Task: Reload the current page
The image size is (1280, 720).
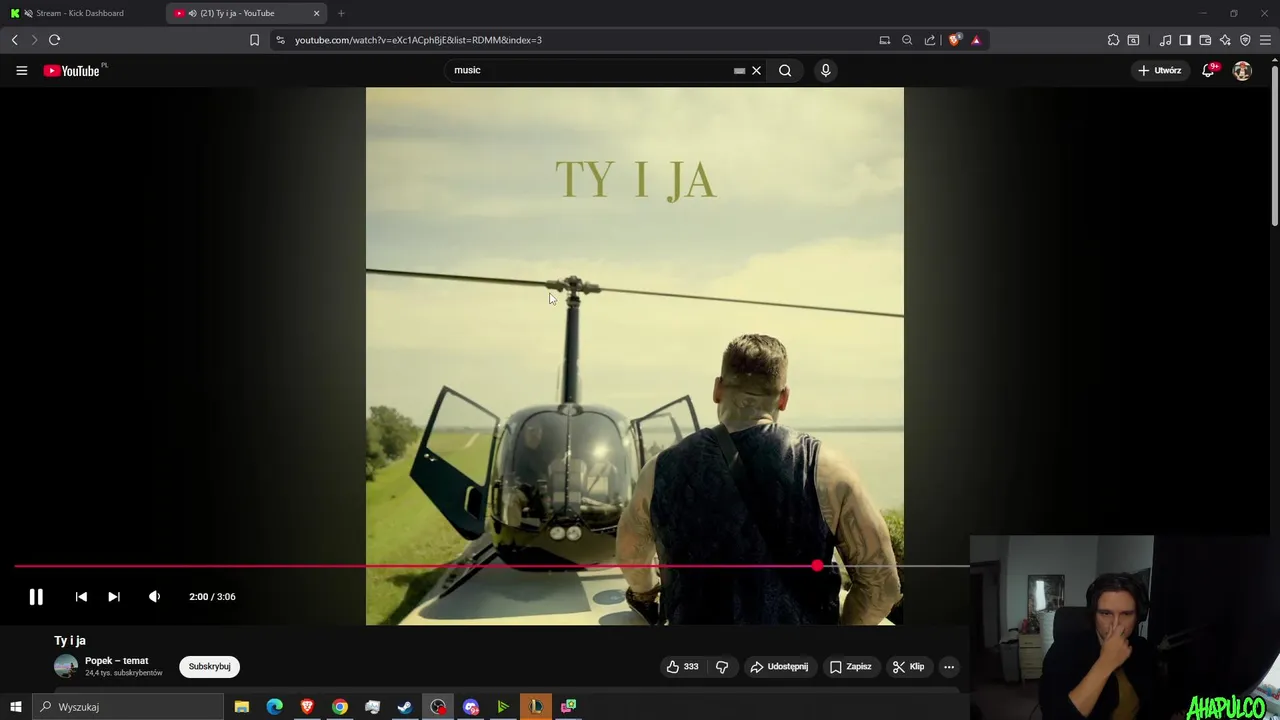Action: coord(54,40)
